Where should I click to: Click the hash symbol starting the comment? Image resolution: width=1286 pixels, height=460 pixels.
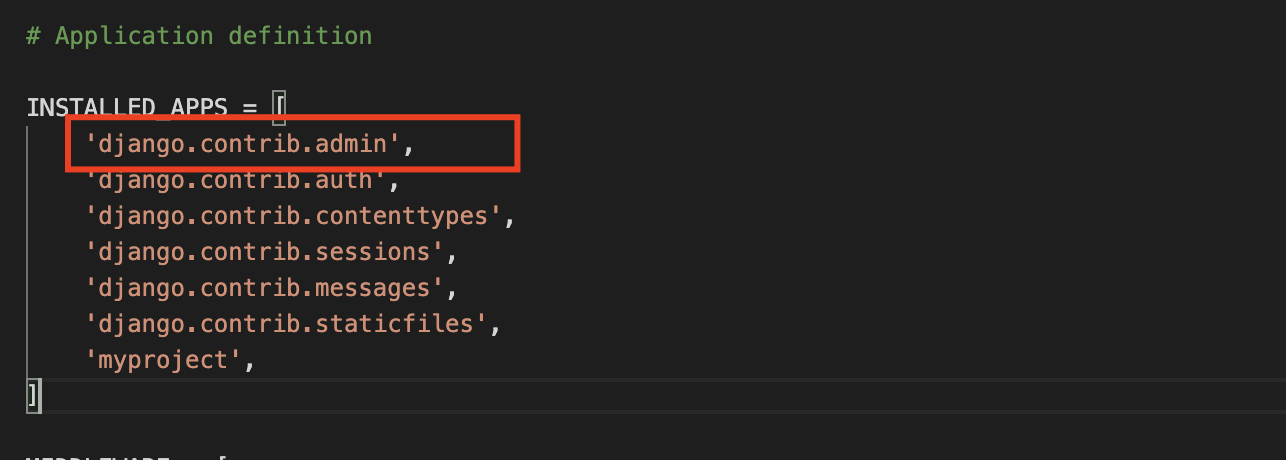click(33, 36)
